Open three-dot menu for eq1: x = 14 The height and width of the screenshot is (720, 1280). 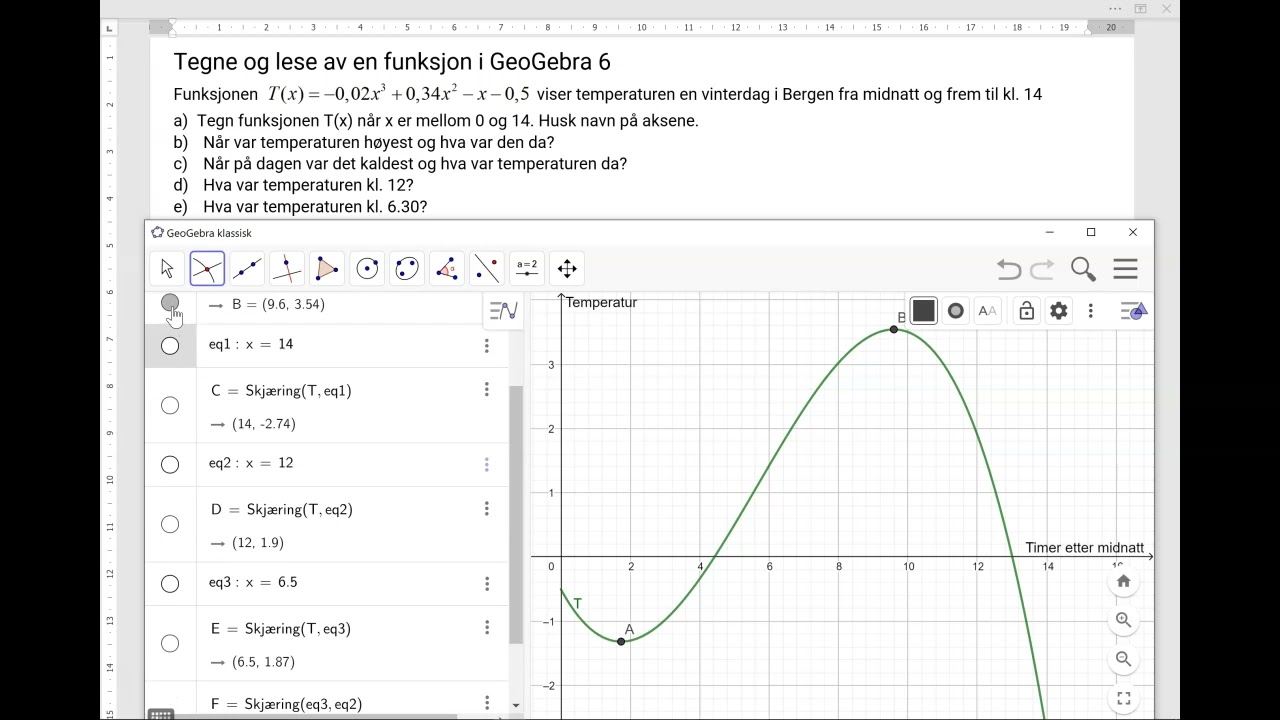pos(487,346)
